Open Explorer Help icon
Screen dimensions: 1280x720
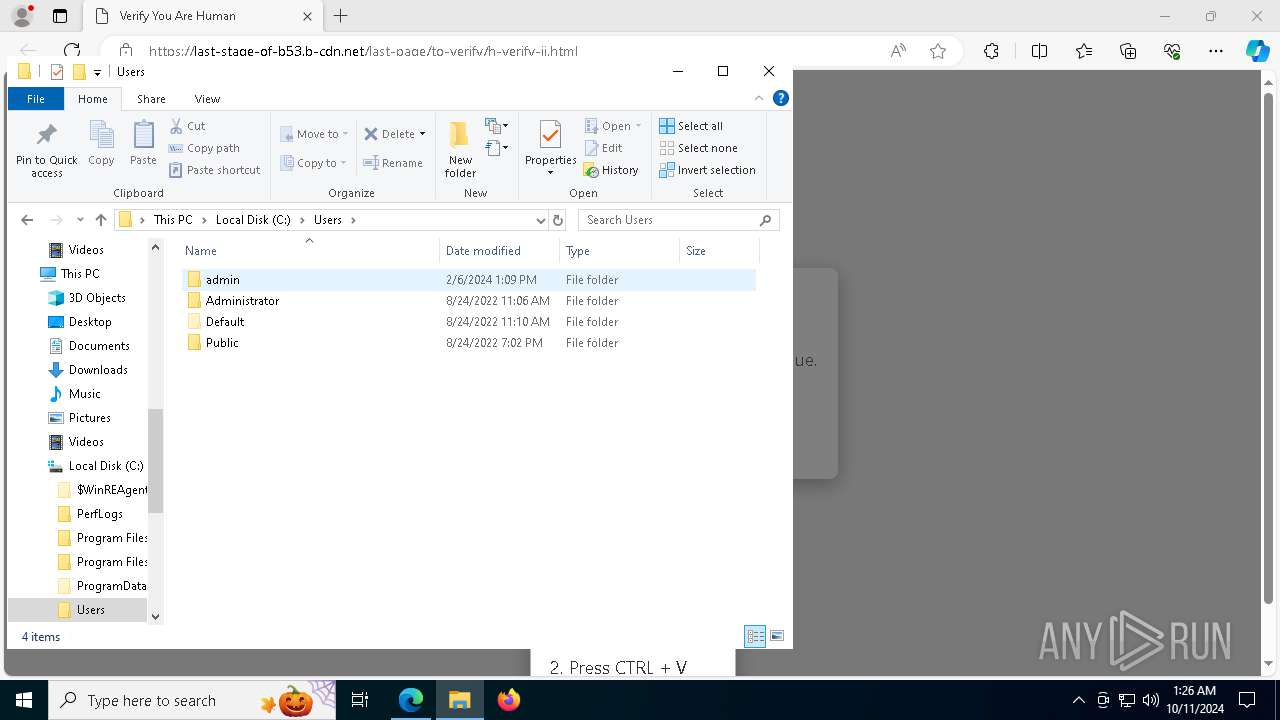tap(781, 98)
